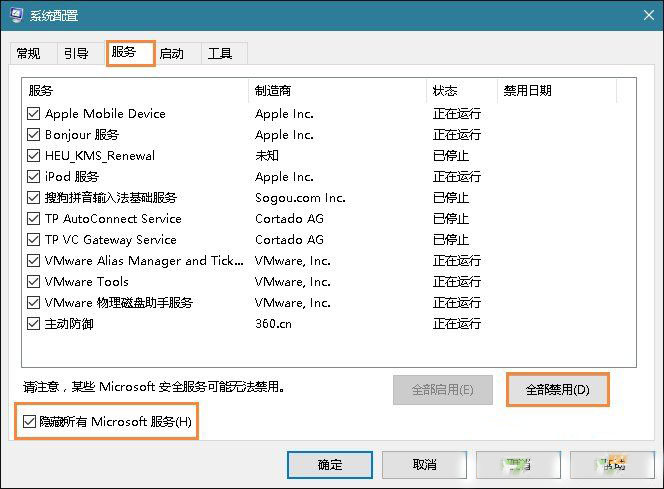Switch to the 常规 tab

point(29,53)
